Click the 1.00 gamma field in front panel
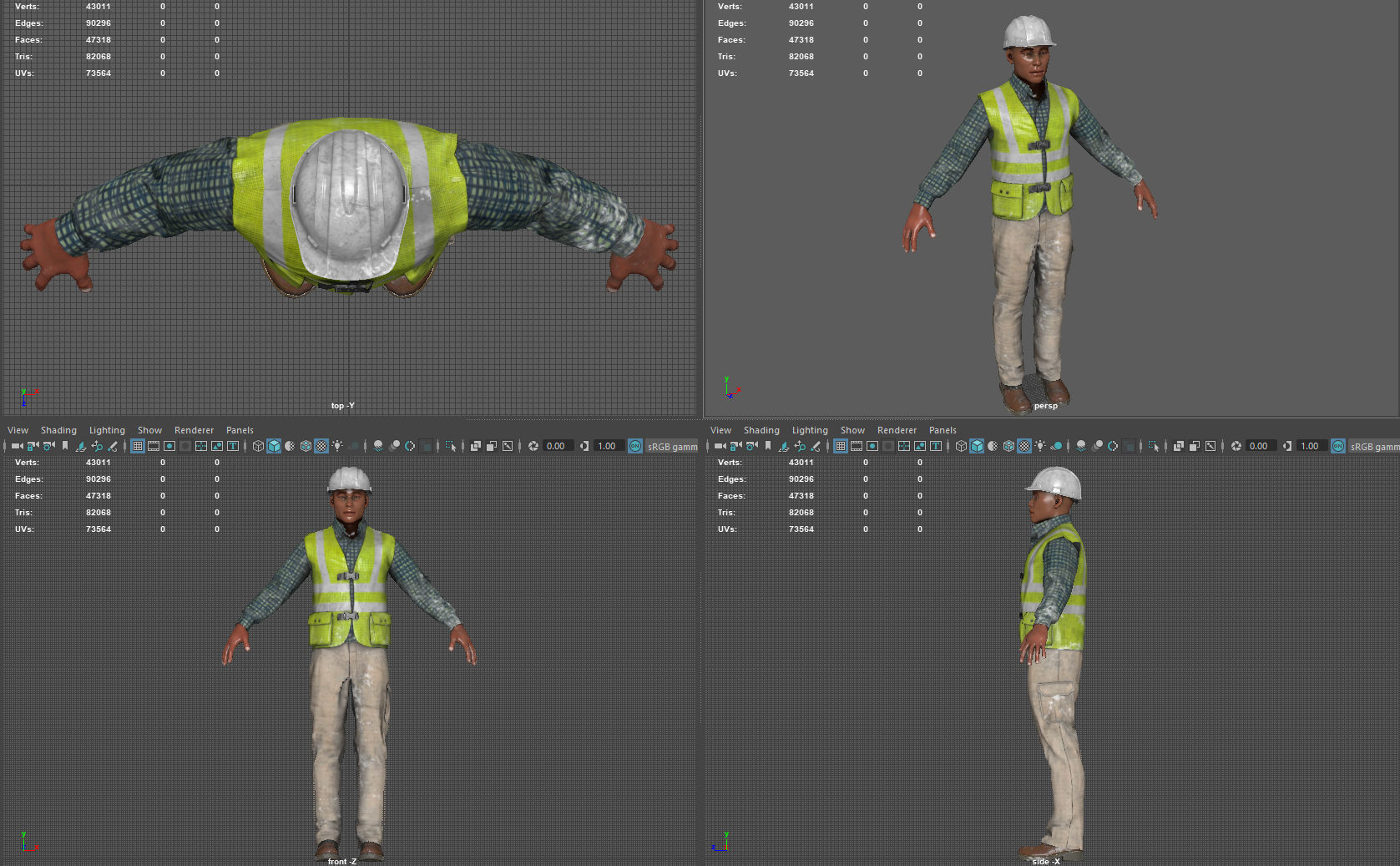The height and width of the screenshot is (866, 1400). pyautogui.click(x=609, y=446)
